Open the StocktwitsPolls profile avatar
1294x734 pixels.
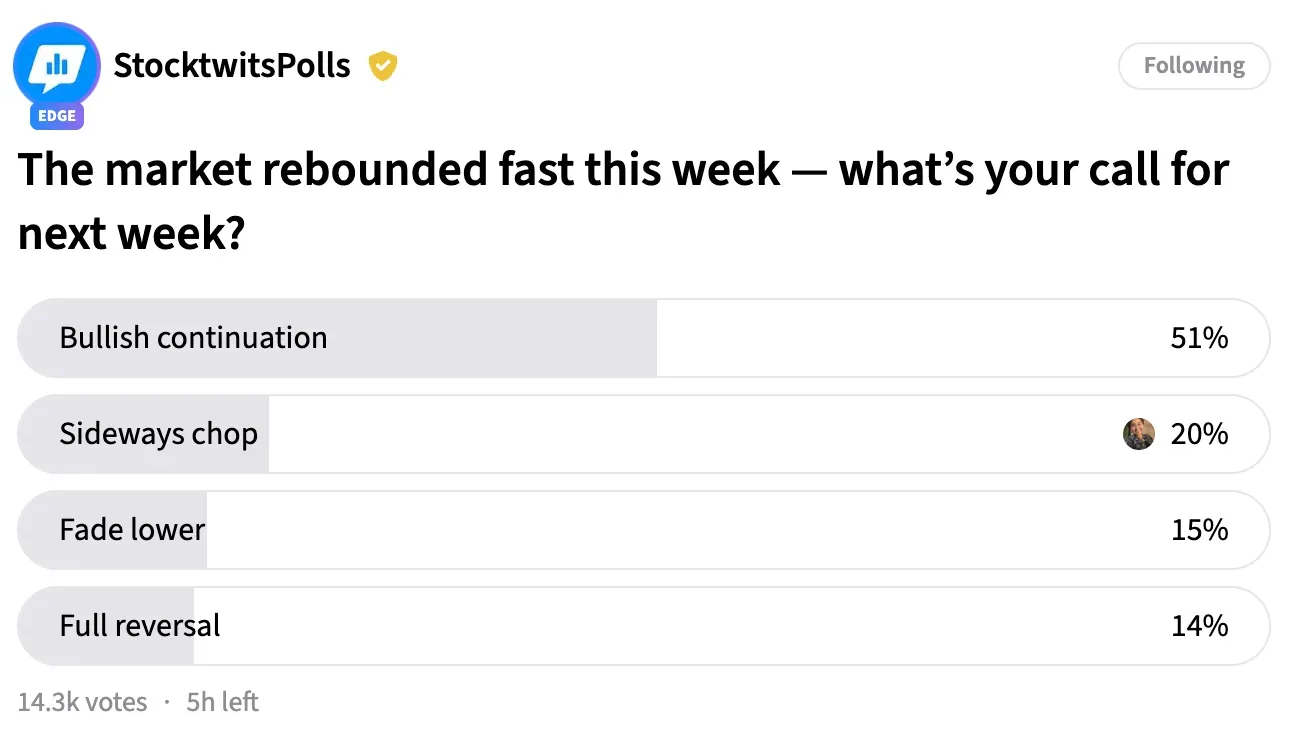pyautogui.click(x=57, y=65)
